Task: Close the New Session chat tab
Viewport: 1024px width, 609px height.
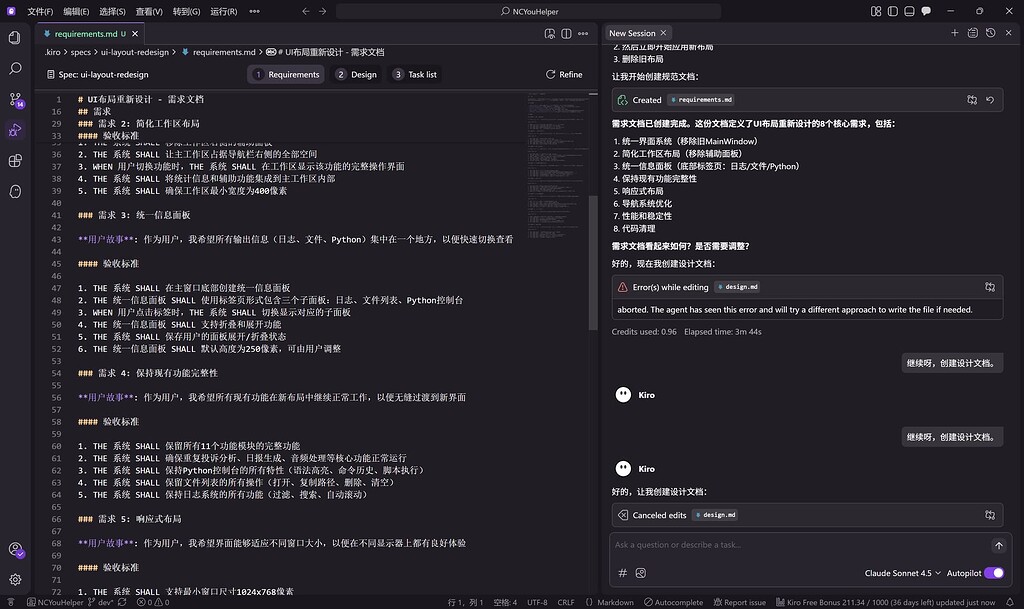Action: tap(664, 33)
